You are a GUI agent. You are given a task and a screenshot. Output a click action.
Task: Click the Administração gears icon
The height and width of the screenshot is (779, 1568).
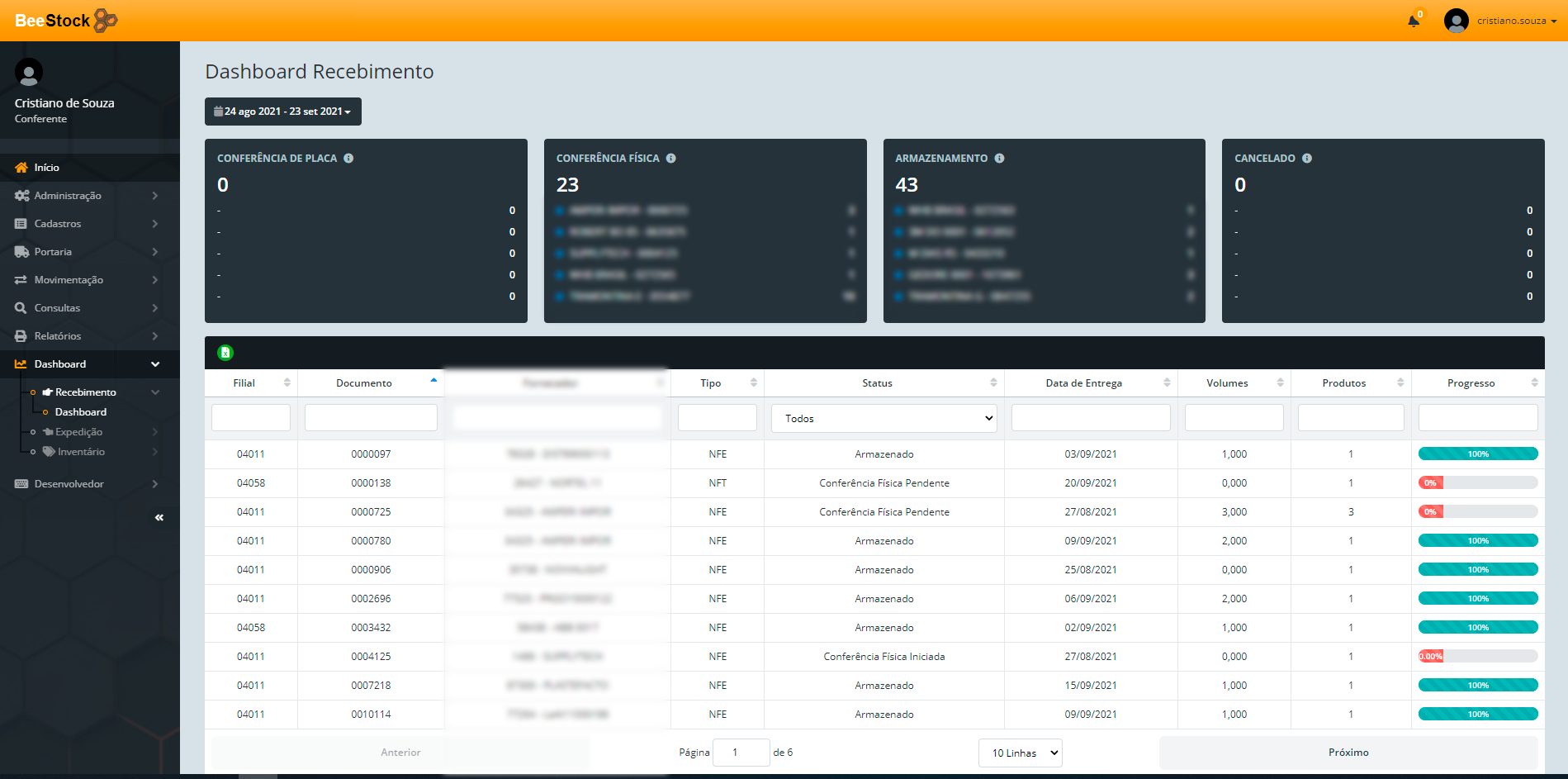tap(22, 196)
